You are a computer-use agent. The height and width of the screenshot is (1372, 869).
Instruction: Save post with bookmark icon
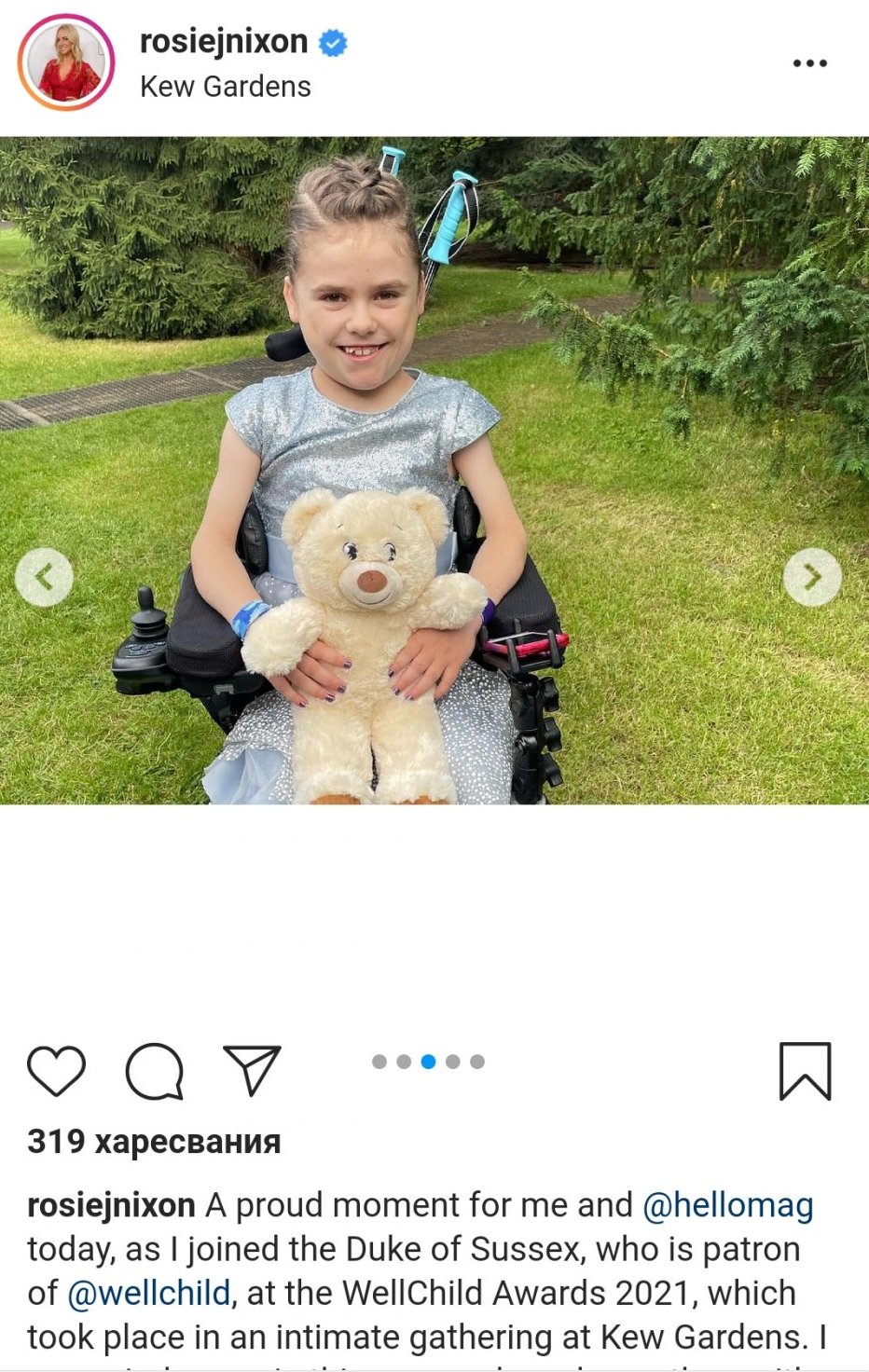tap(805, 1071)
